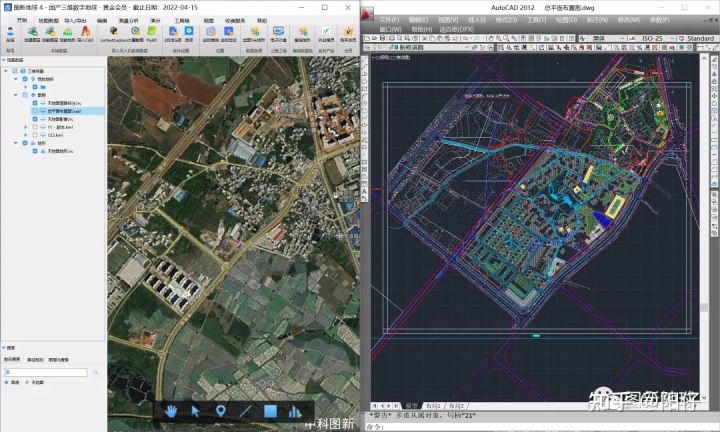This screenshot has height=432, width=720.
Task: Select the 天地图地形.lrc row in tree
Action: (x=60, y=151)
